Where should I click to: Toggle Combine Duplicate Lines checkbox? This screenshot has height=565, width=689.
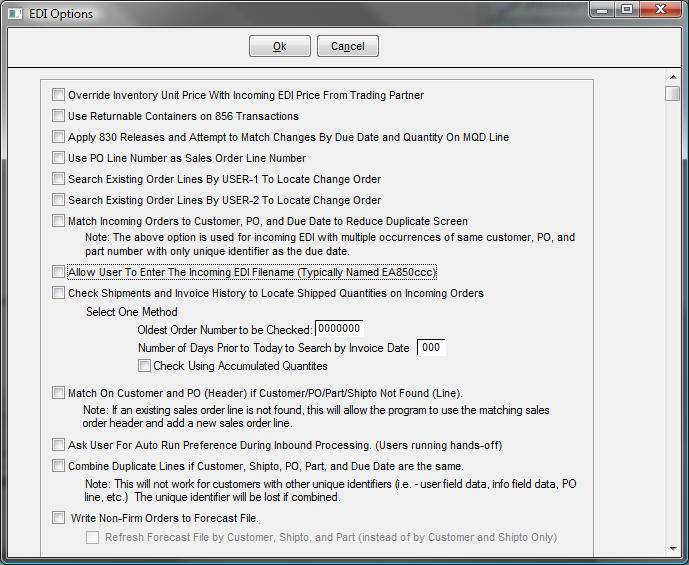[58, 466]
